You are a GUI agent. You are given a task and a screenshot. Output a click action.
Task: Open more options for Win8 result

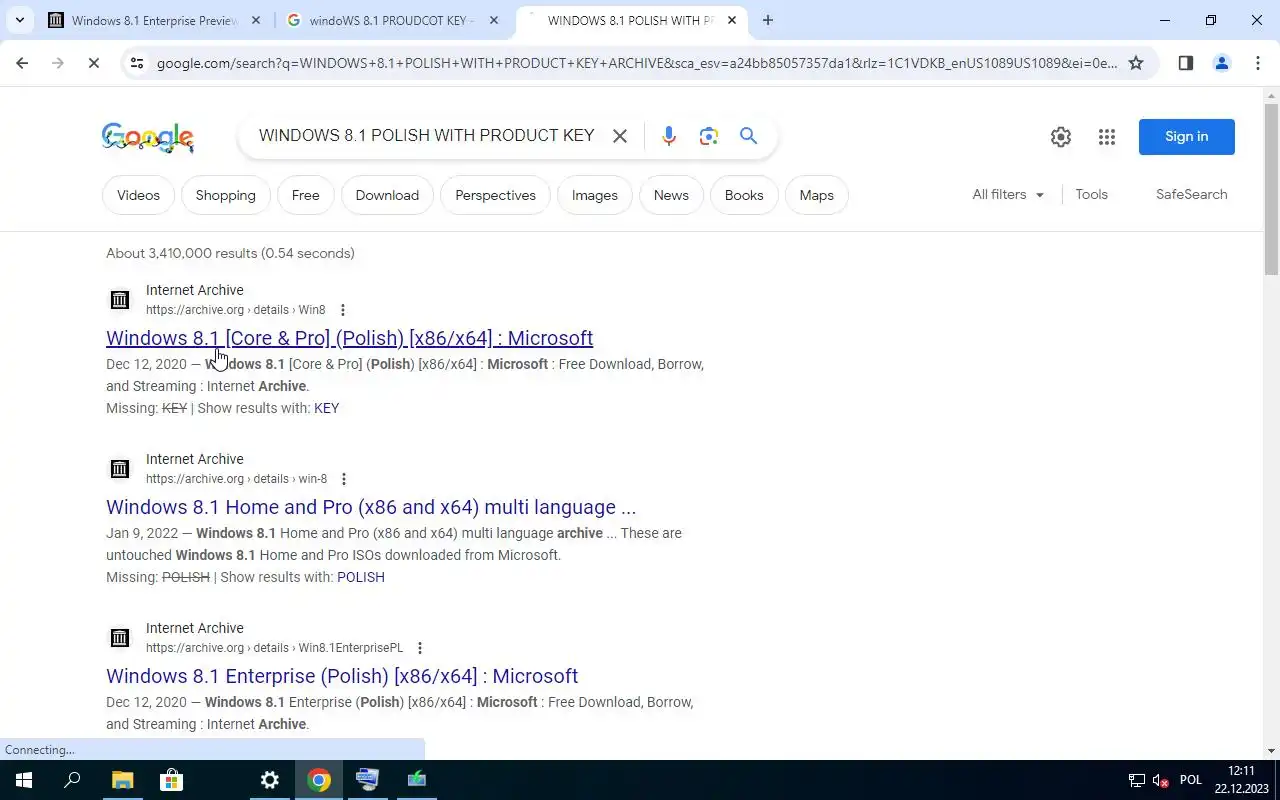click(x=343, y=310)
